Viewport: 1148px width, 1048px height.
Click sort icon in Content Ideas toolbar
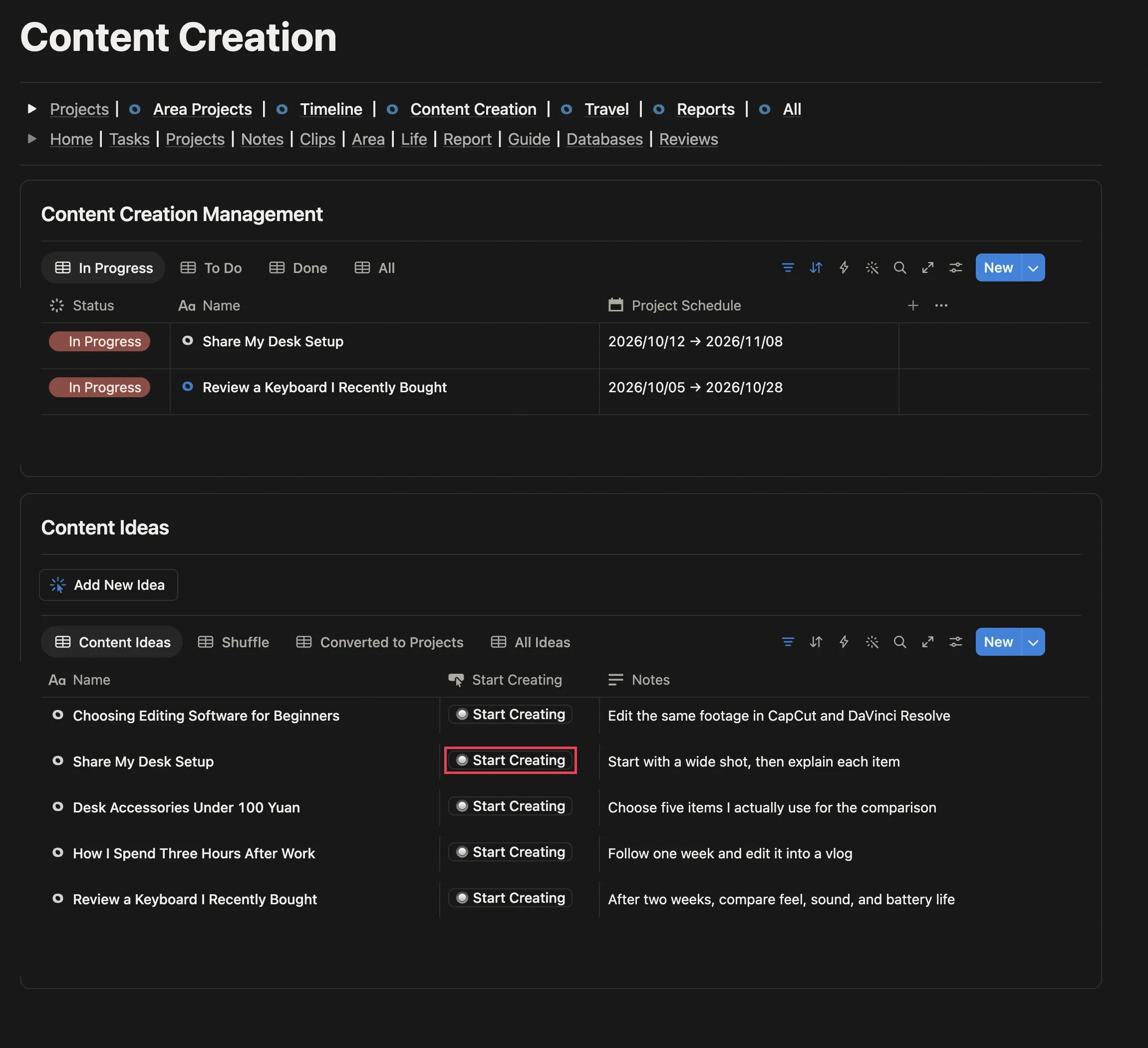click(x=816, y=642)
